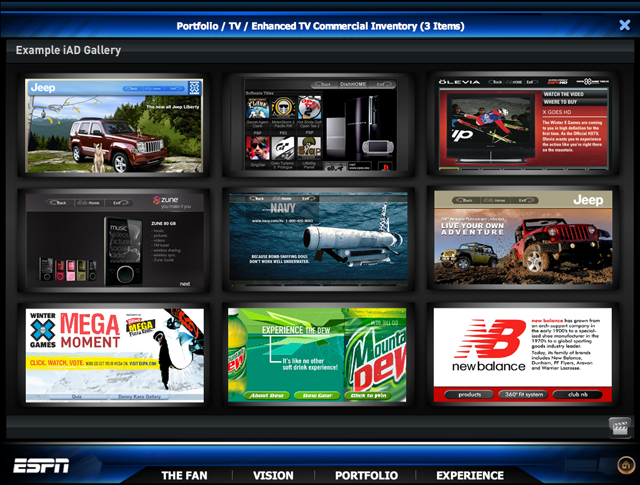
Task: Open the PORTFOLIO section
Action: coord(366,476)
